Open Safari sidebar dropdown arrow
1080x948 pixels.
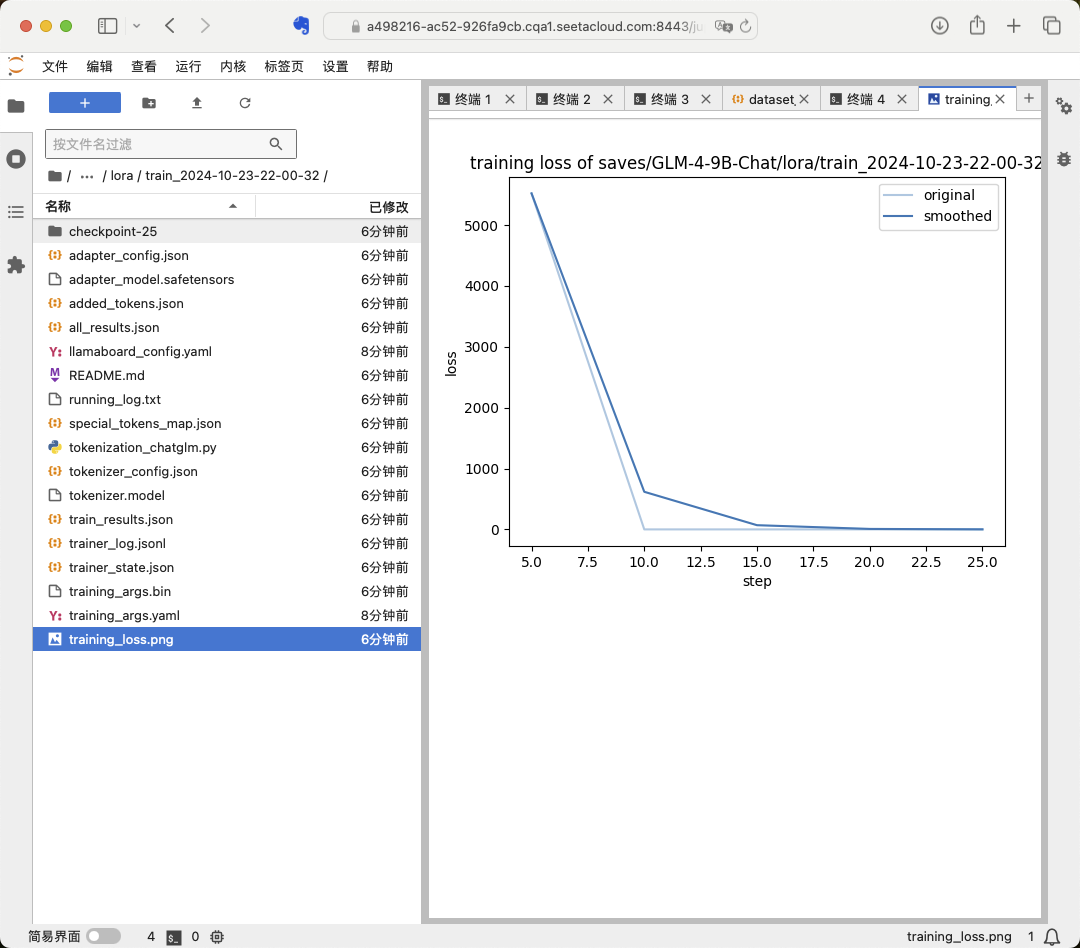(137, 26)
